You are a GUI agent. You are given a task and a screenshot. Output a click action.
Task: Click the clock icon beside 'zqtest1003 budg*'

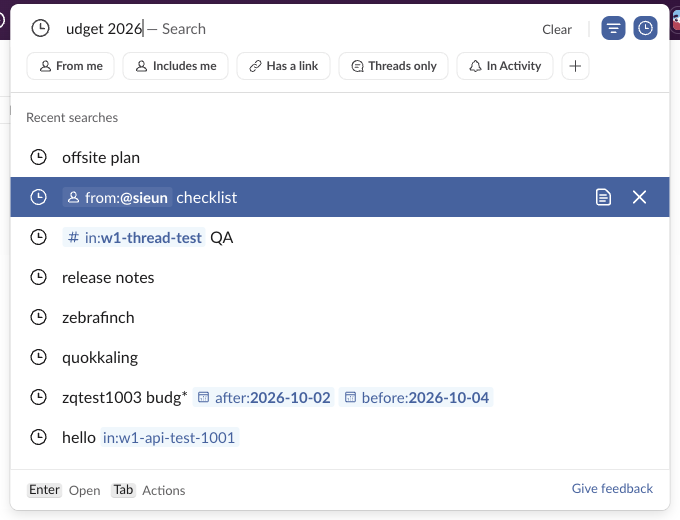pyautogui.click(x=39, y=397)
